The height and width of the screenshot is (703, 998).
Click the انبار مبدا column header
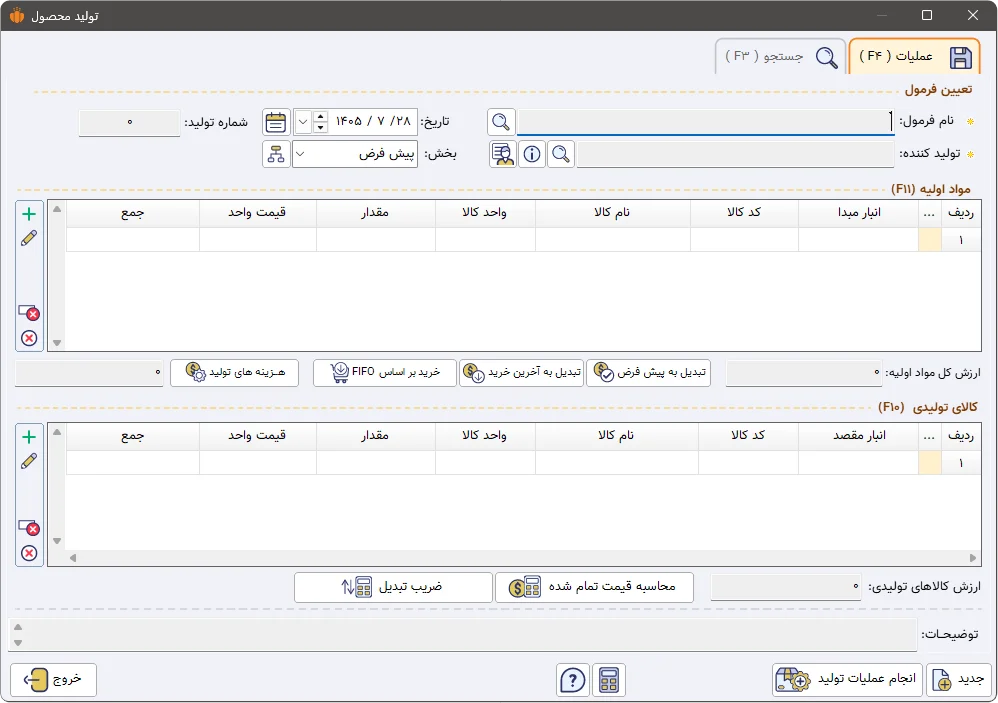[859, 212]
